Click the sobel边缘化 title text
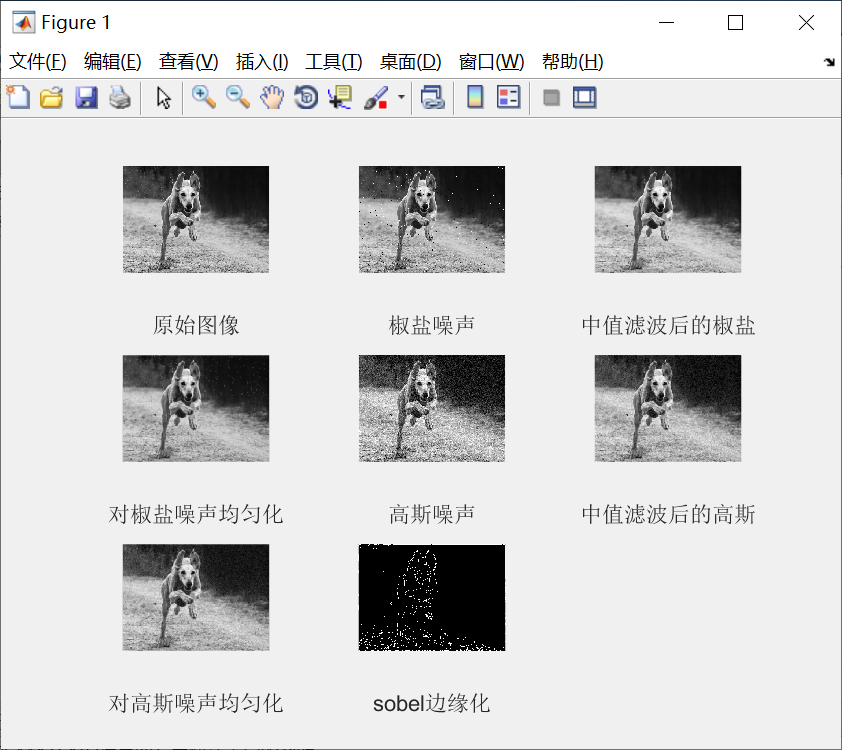The width and height of the screenshot is (842, 750). [x=432, y=703]
